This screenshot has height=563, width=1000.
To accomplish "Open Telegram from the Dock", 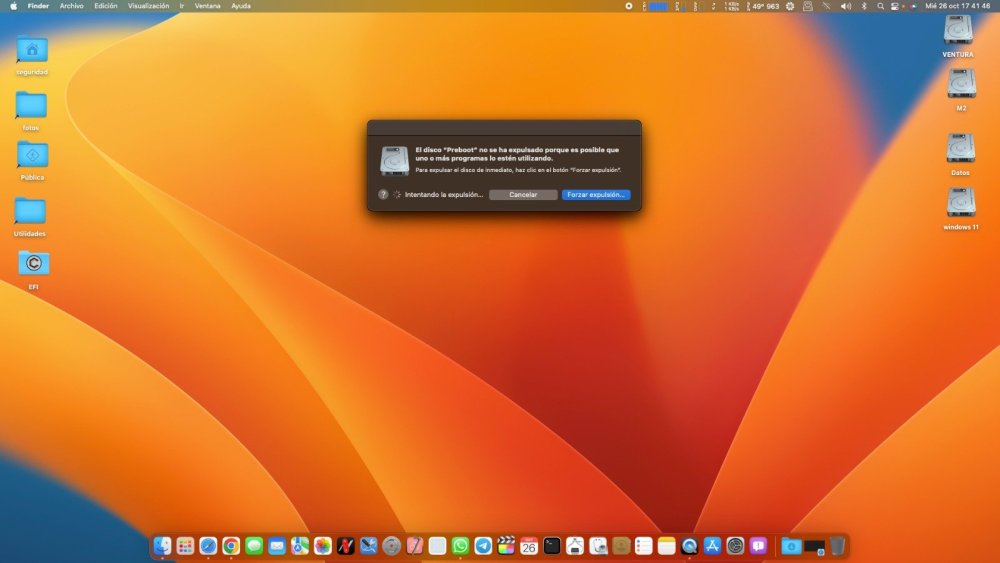I will click(483, 546).
